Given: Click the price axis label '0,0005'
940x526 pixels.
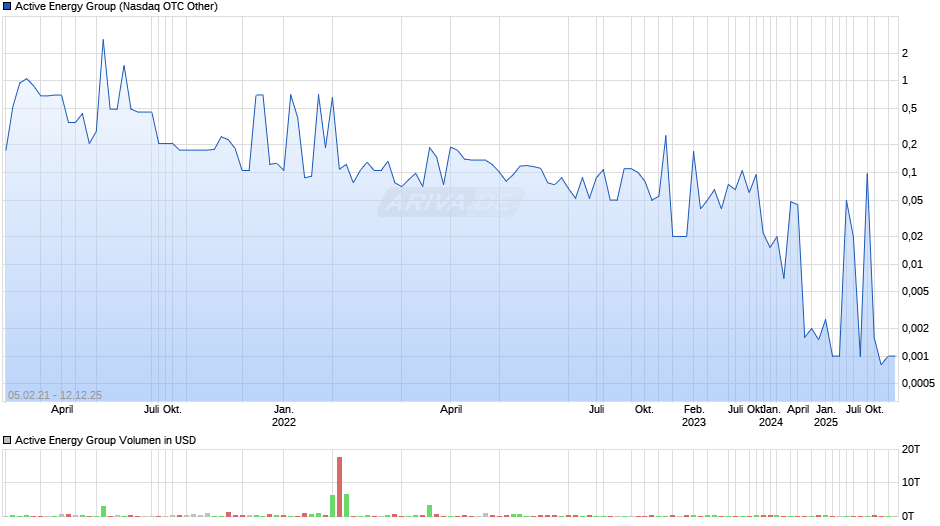Looking at the screenshot, I should 918,383.
